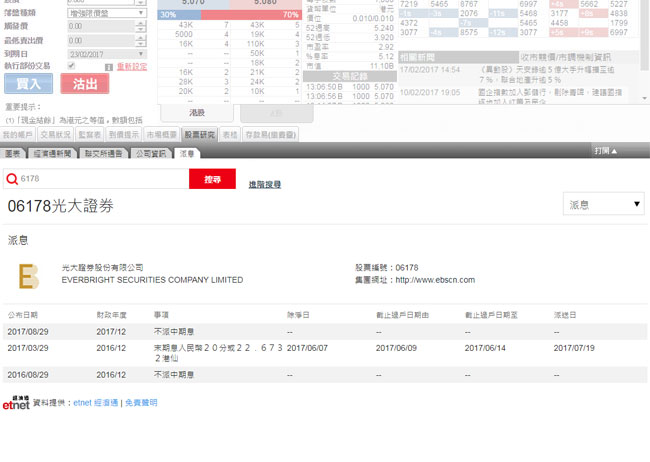
Task: Click the 2017/03/29 announcement date cell
Action: 28,348
